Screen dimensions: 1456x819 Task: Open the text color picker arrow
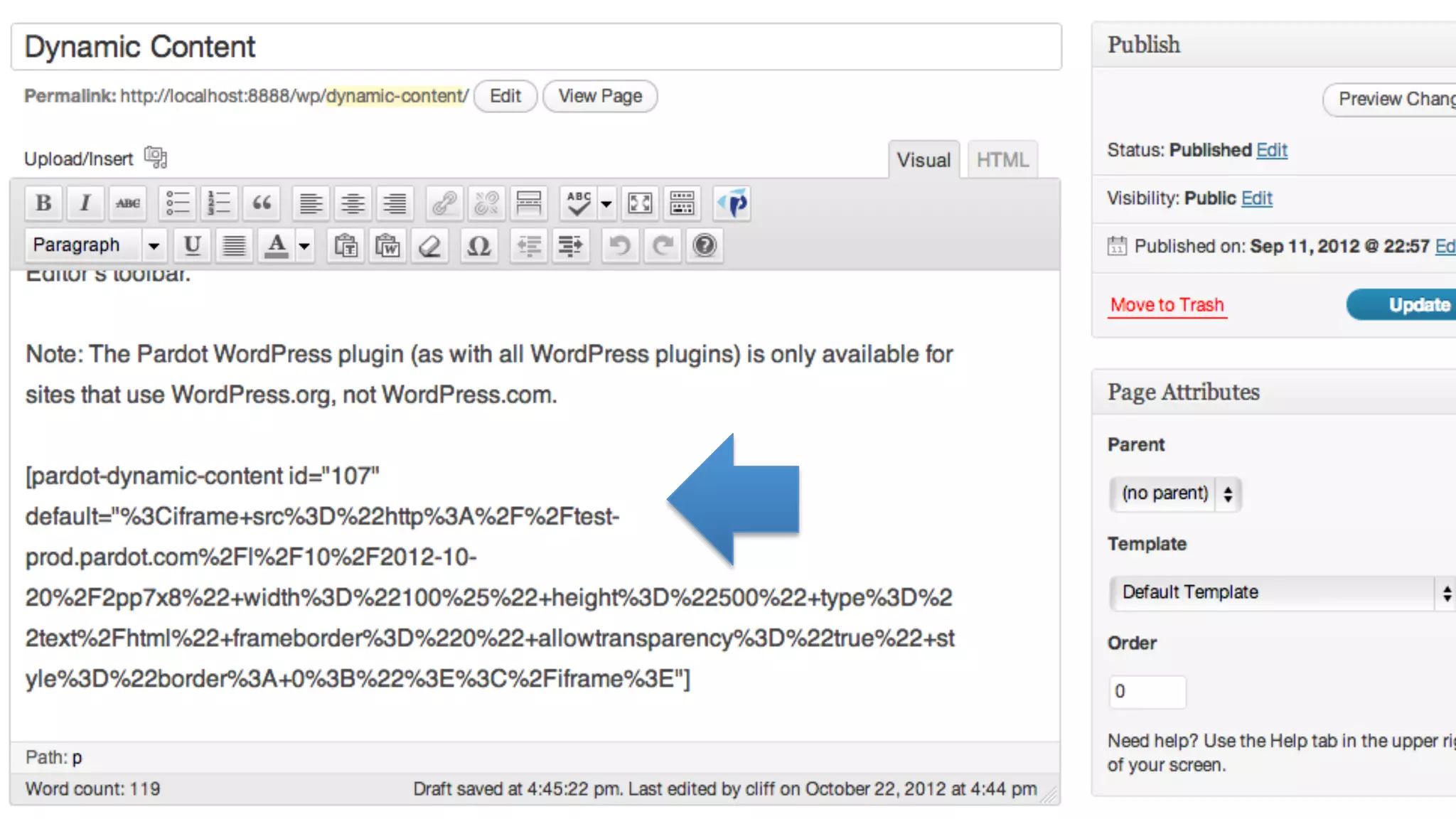(304, 247)
